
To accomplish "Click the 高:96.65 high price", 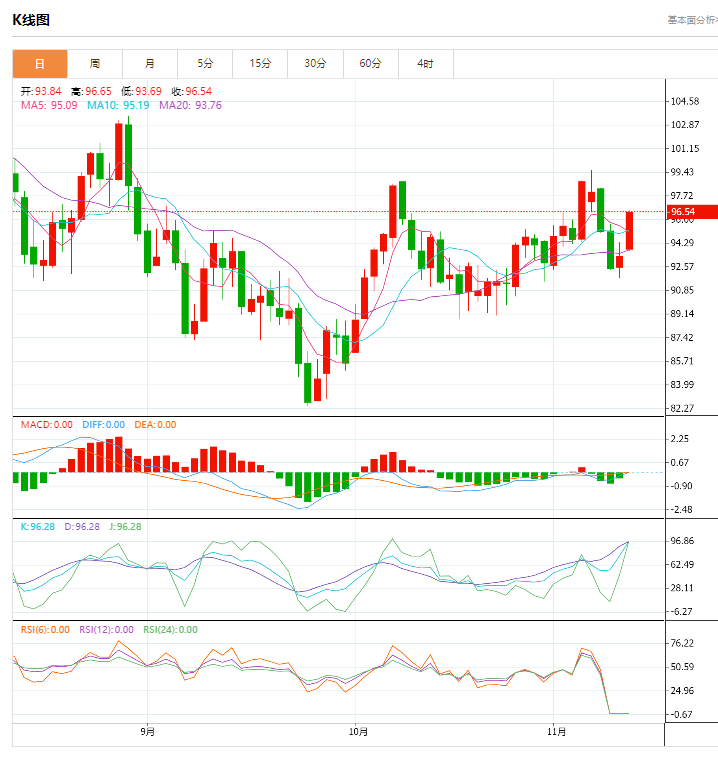I will coord(91,91).
